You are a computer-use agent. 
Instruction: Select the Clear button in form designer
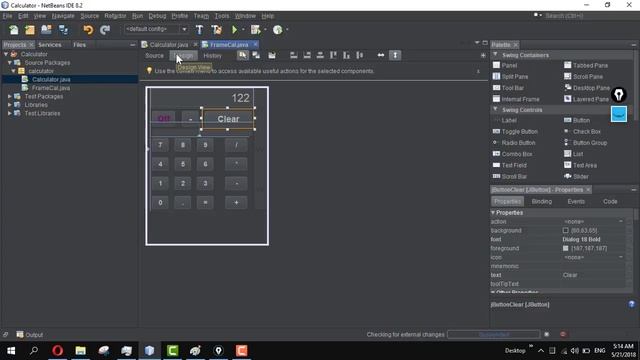[x=228, y=119]
